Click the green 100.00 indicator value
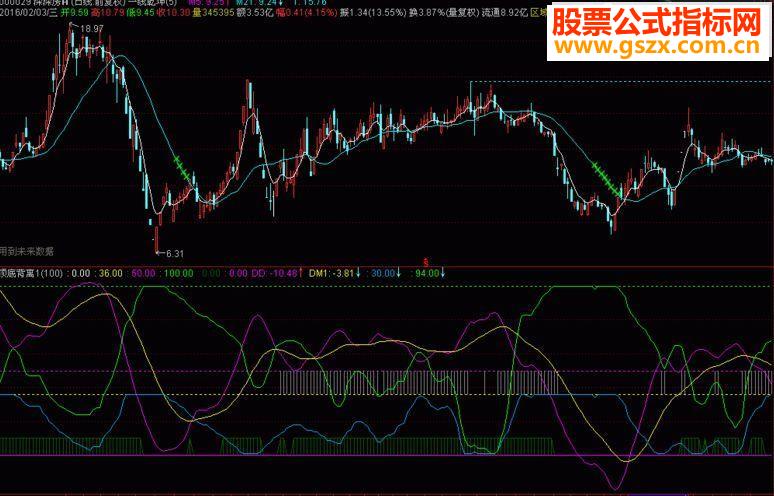The image size is (774, 496). (179, 273)
